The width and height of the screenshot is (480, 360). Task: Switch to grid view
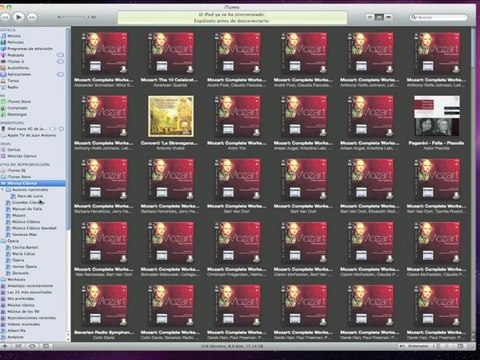(x=379, y=17)
